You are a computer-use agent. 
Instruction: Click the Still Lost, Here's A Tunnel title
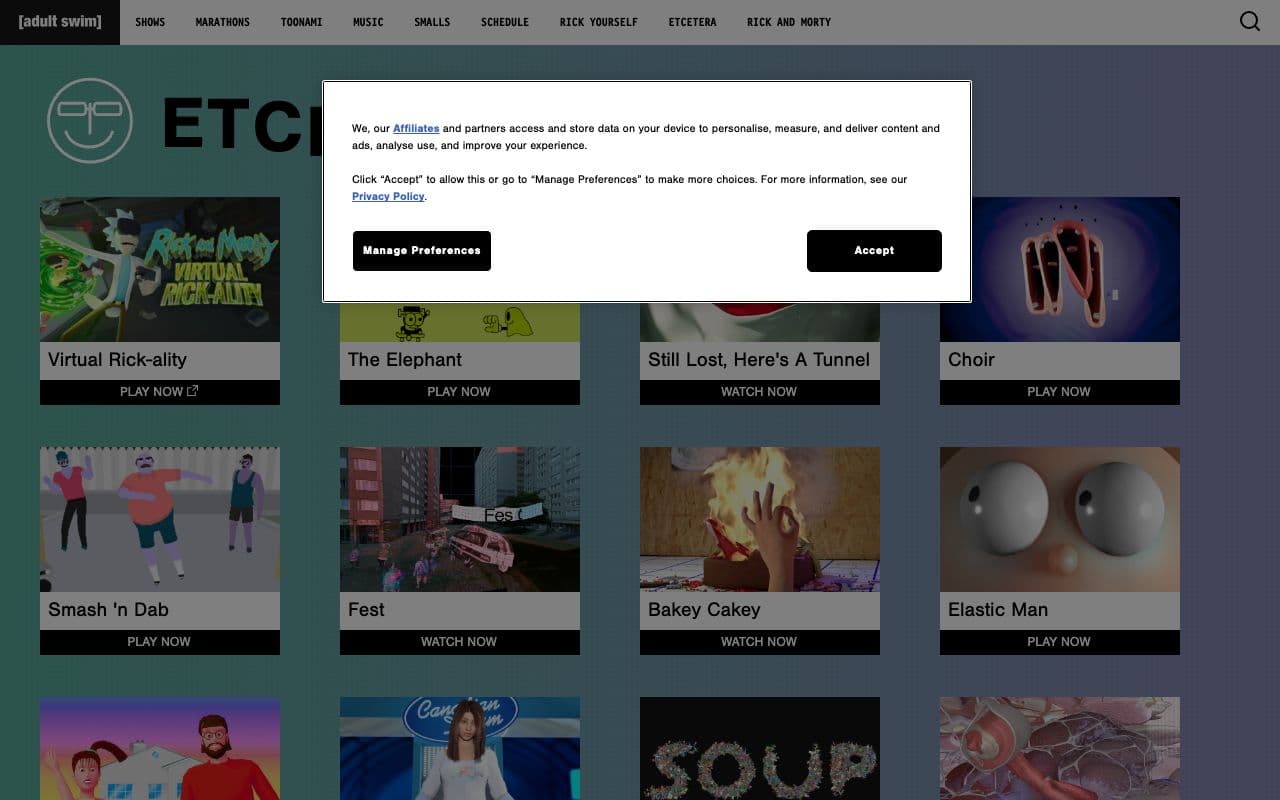pos(759,360)
